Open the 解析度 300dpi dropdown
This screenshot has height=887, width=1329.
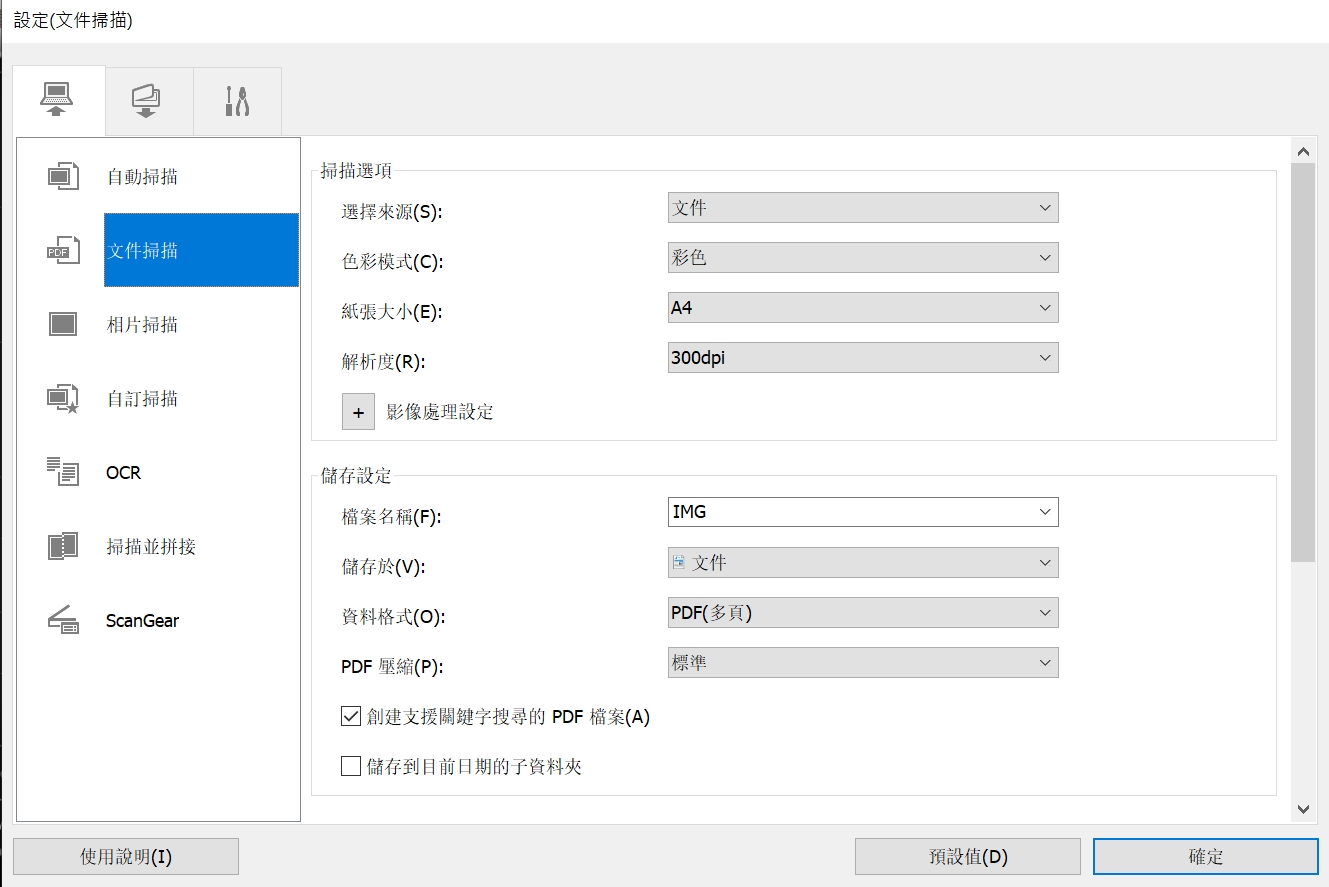863,358
